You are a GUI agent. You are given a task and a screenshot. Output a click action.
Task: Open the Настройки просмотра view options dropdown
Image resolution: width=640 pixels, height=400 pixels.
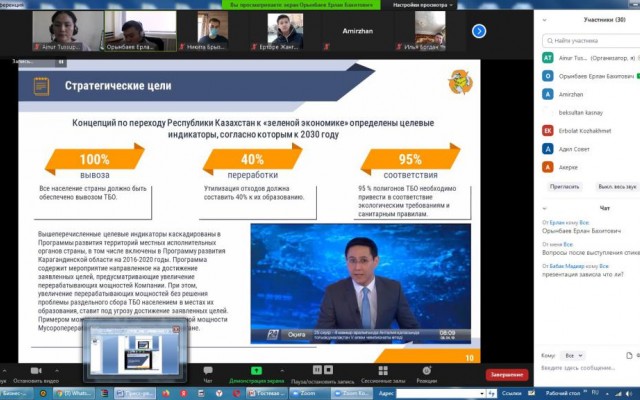click(x=422, y=5)
